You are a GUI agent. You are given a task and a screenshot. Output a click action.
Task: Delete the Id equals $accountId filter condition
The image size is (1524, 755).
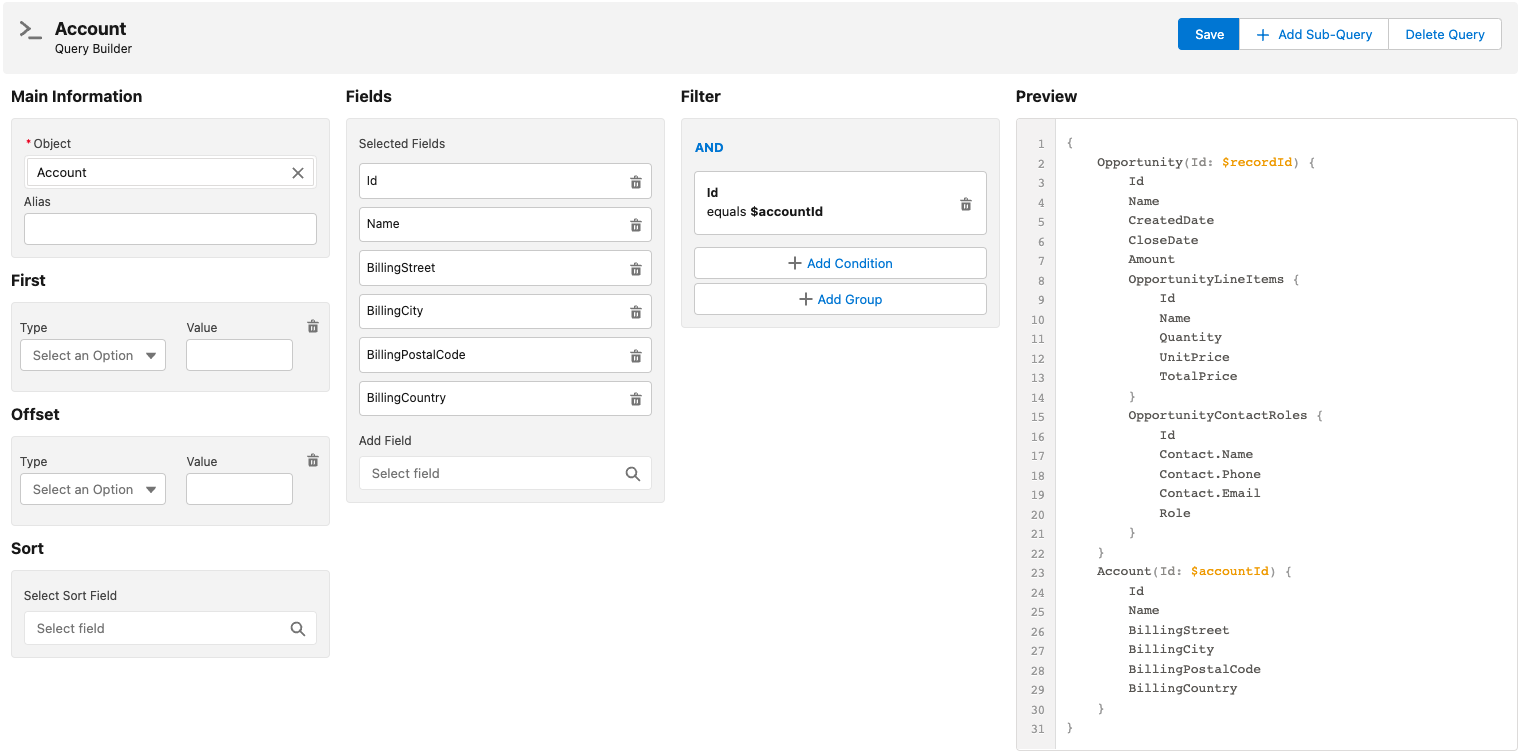pos(966,203)
